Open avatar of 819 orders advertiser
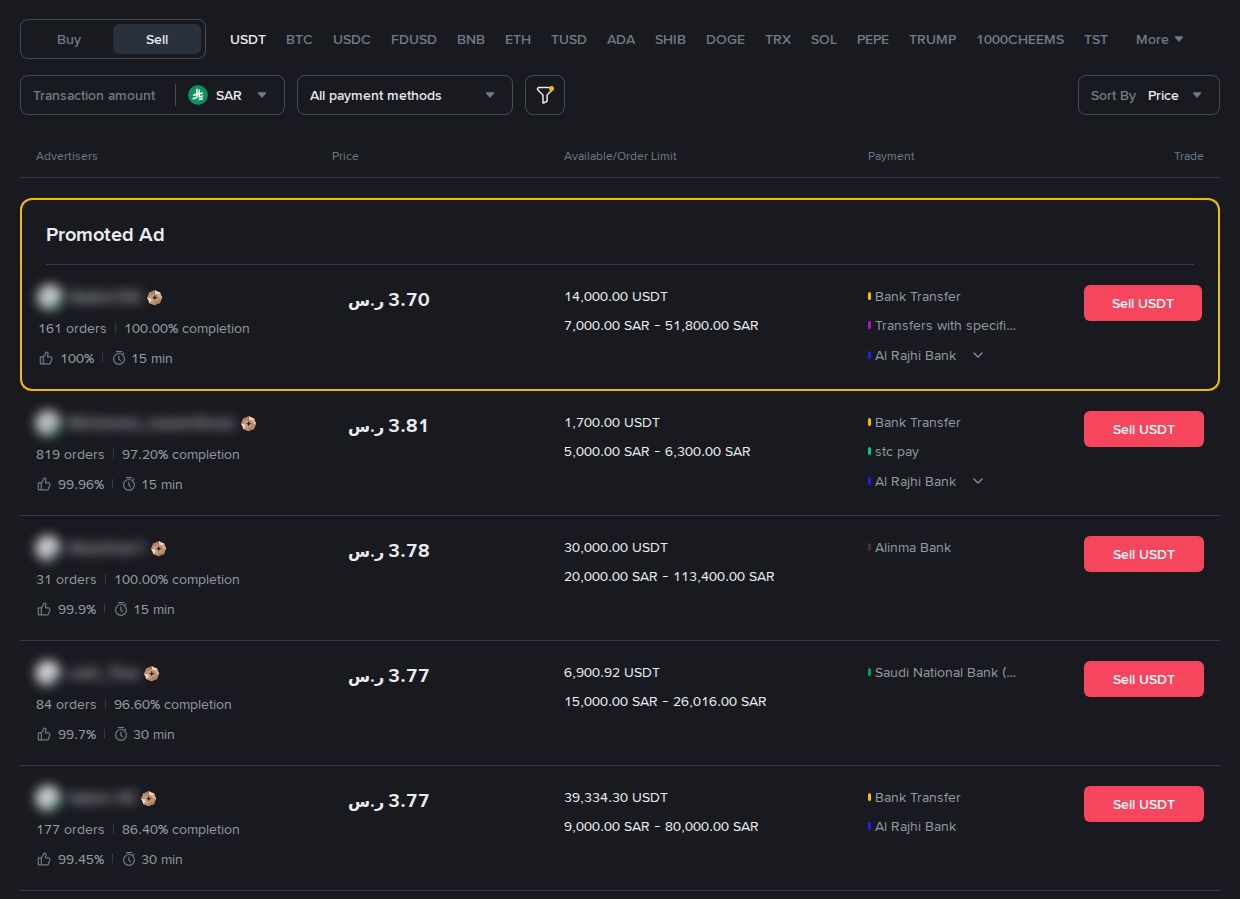Image resolution: width=1240 pixels, height=899 pixels. coord(47,423)
